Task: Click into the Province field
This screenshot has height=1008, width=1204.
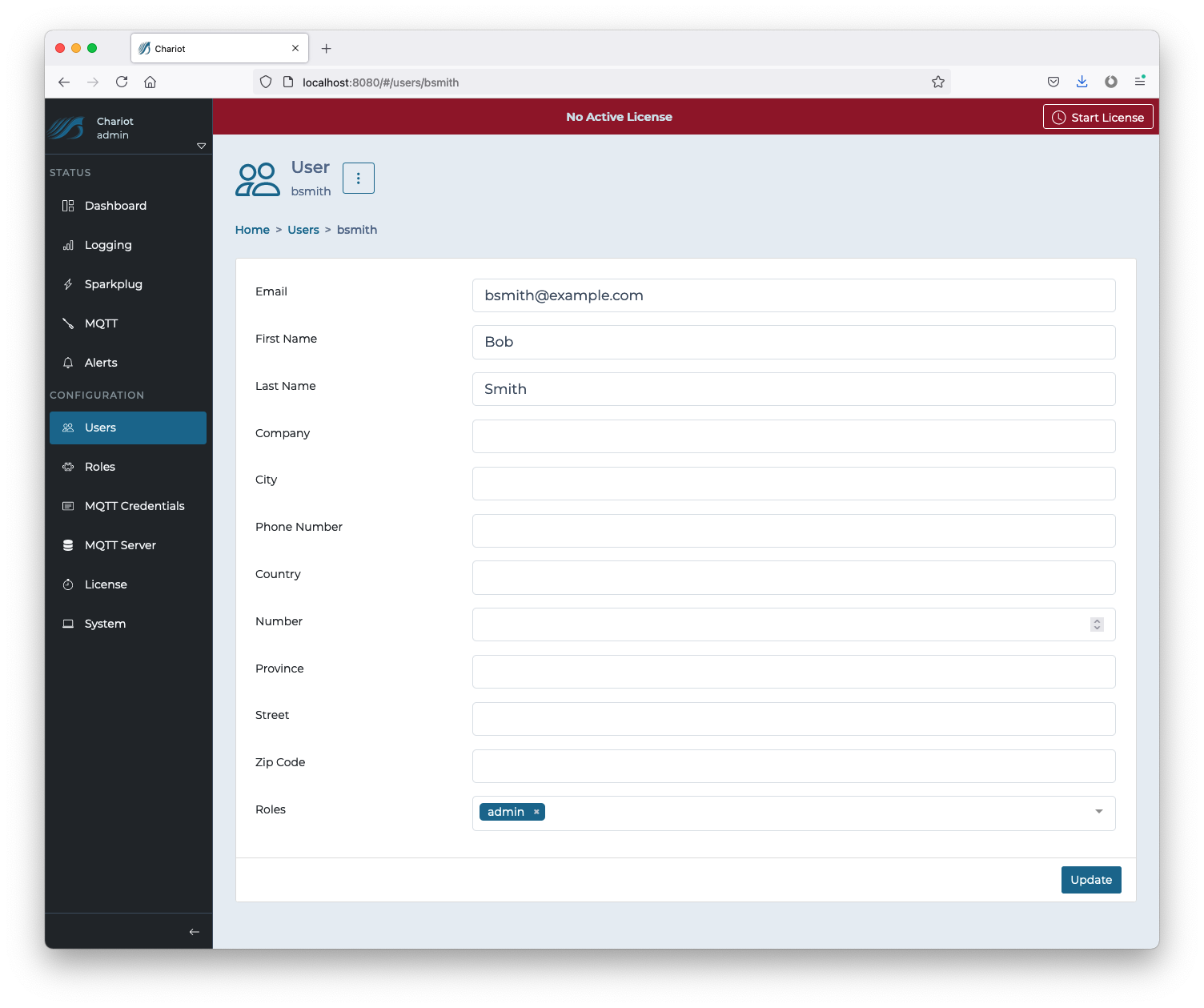Action: point(794,672)
